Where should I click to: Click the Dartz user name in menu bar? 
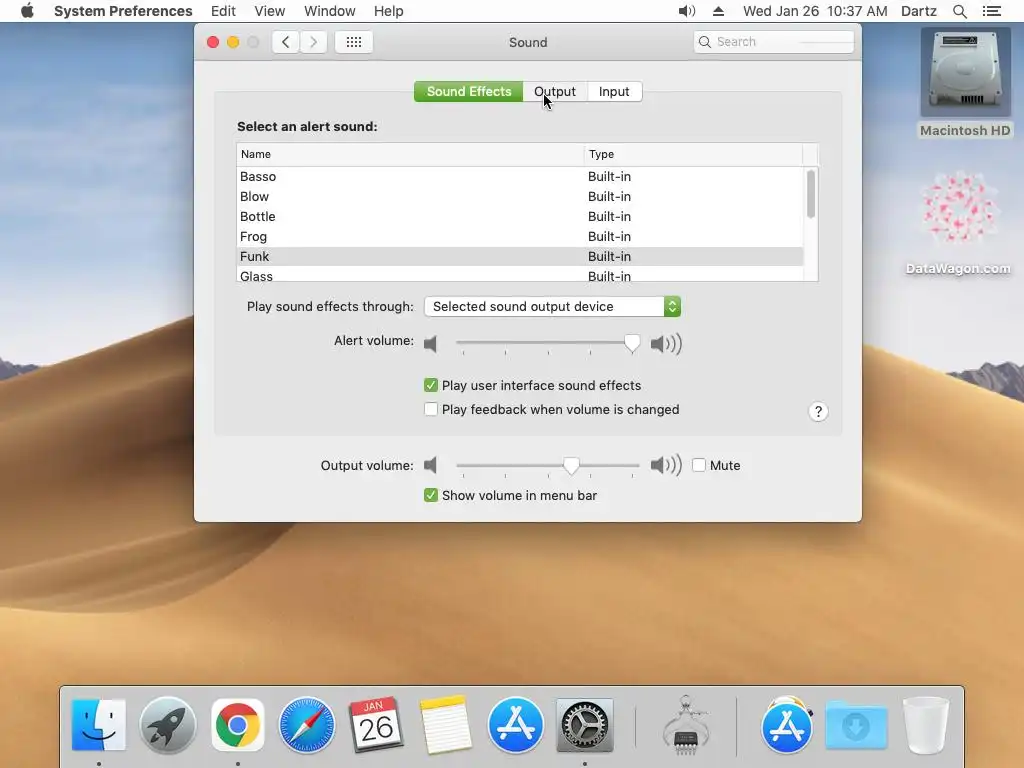[x=919, y=11]
